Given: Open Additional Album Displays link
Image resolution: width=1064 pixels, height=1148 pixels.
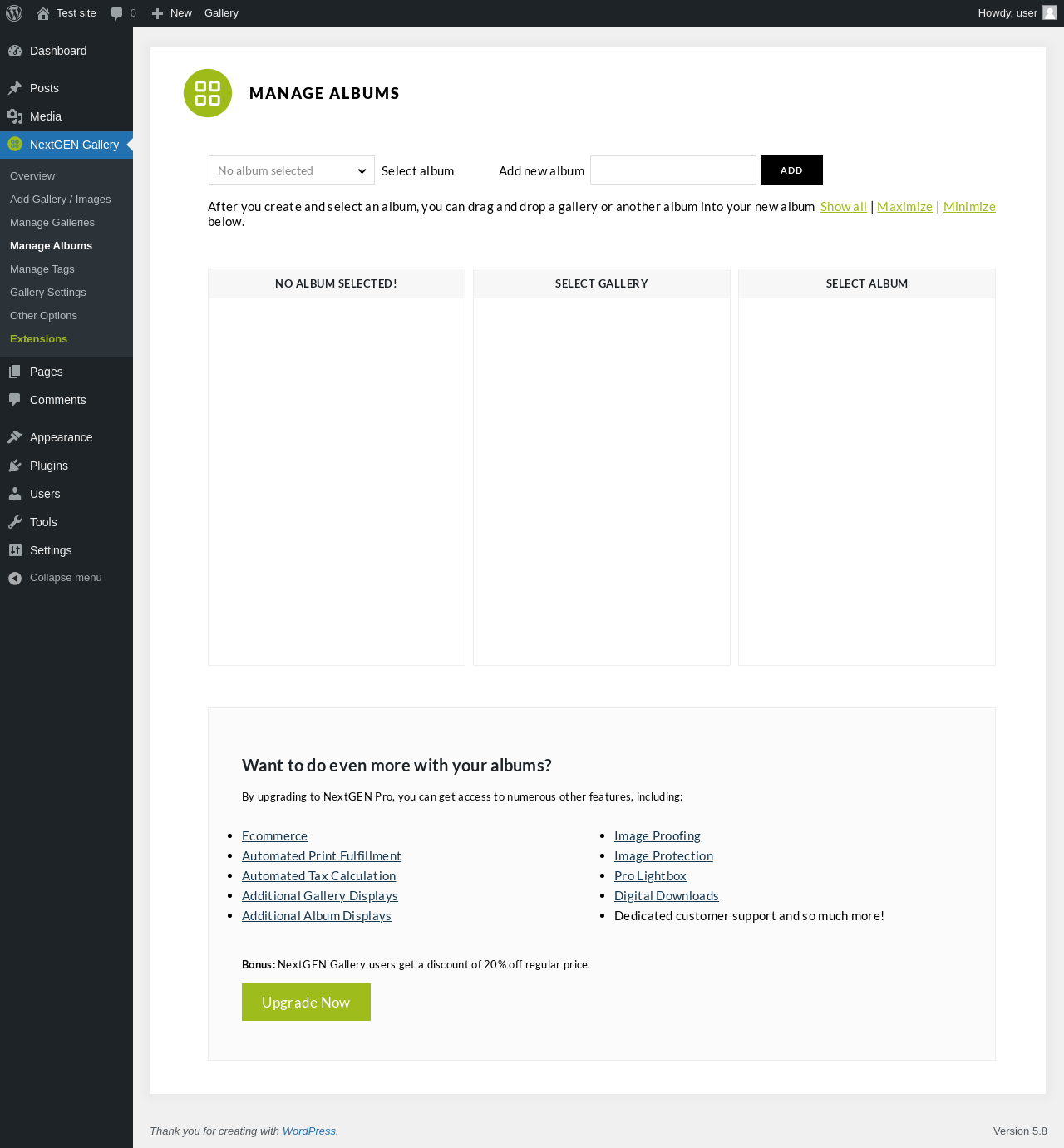Looking at the screenshot, I should pyautogui.click(x=317, y=916).
